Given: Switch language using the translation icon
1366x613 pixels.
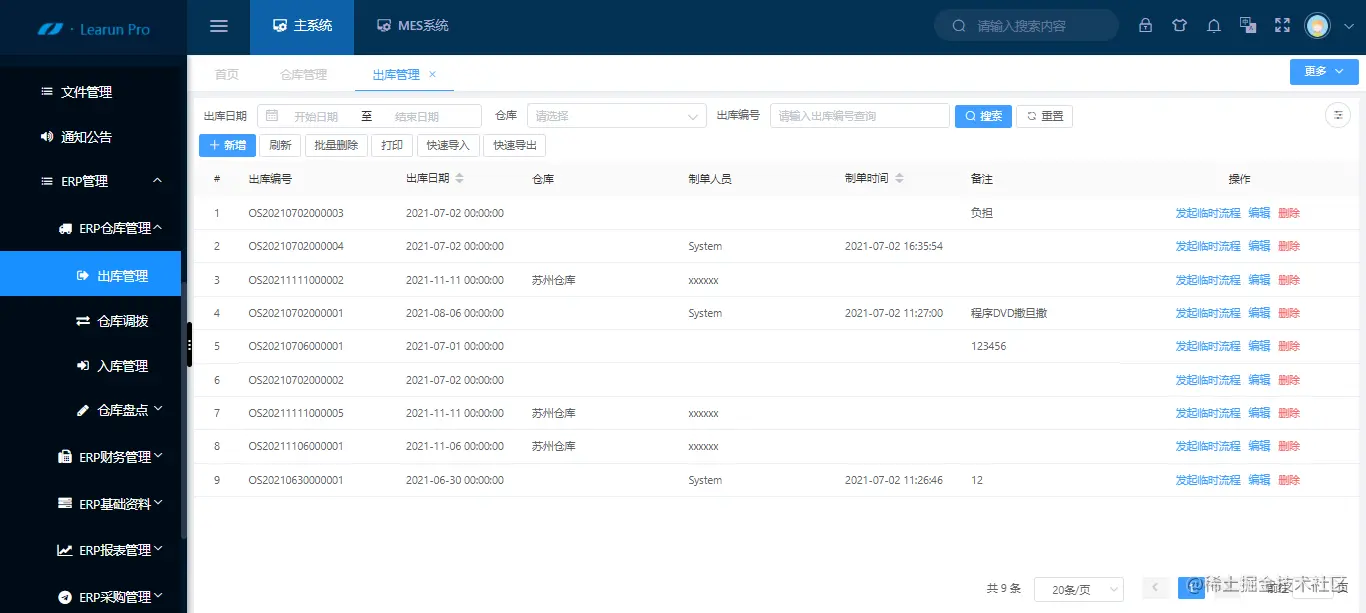Looking at the screenshot, I should coord(1247,25).
